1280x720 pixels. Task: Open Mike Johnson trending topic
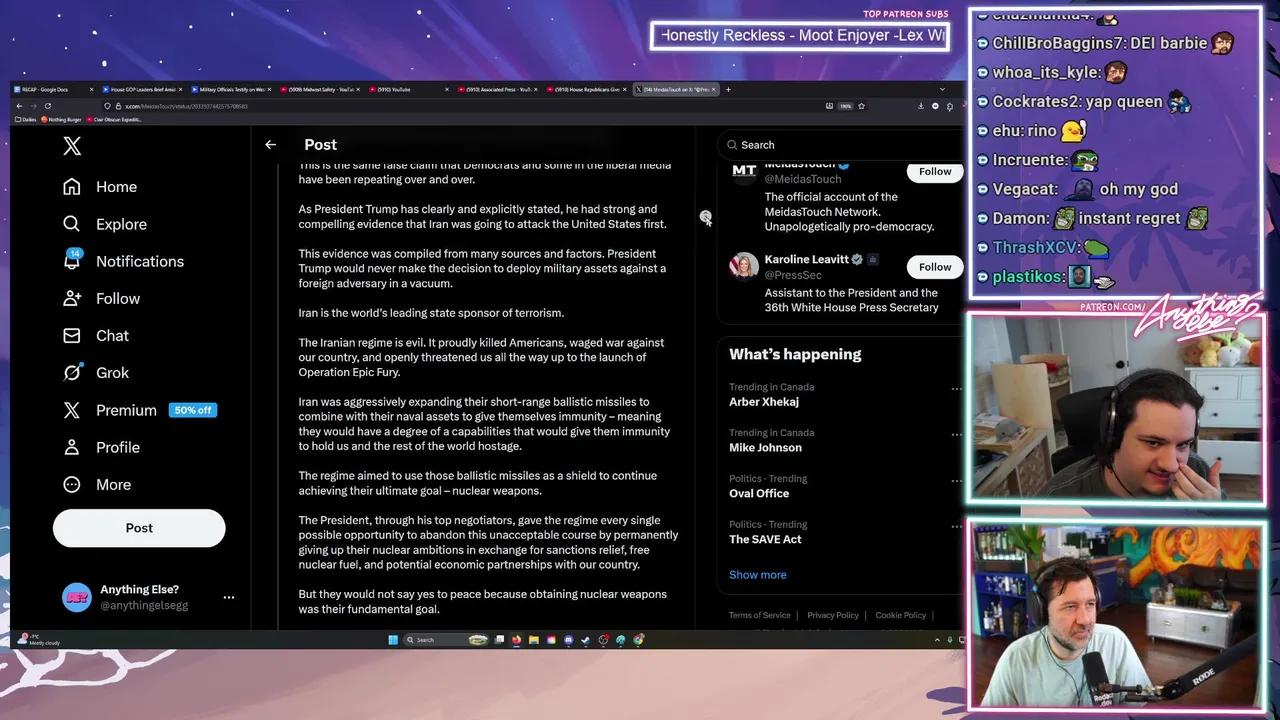tap(765, 448)
